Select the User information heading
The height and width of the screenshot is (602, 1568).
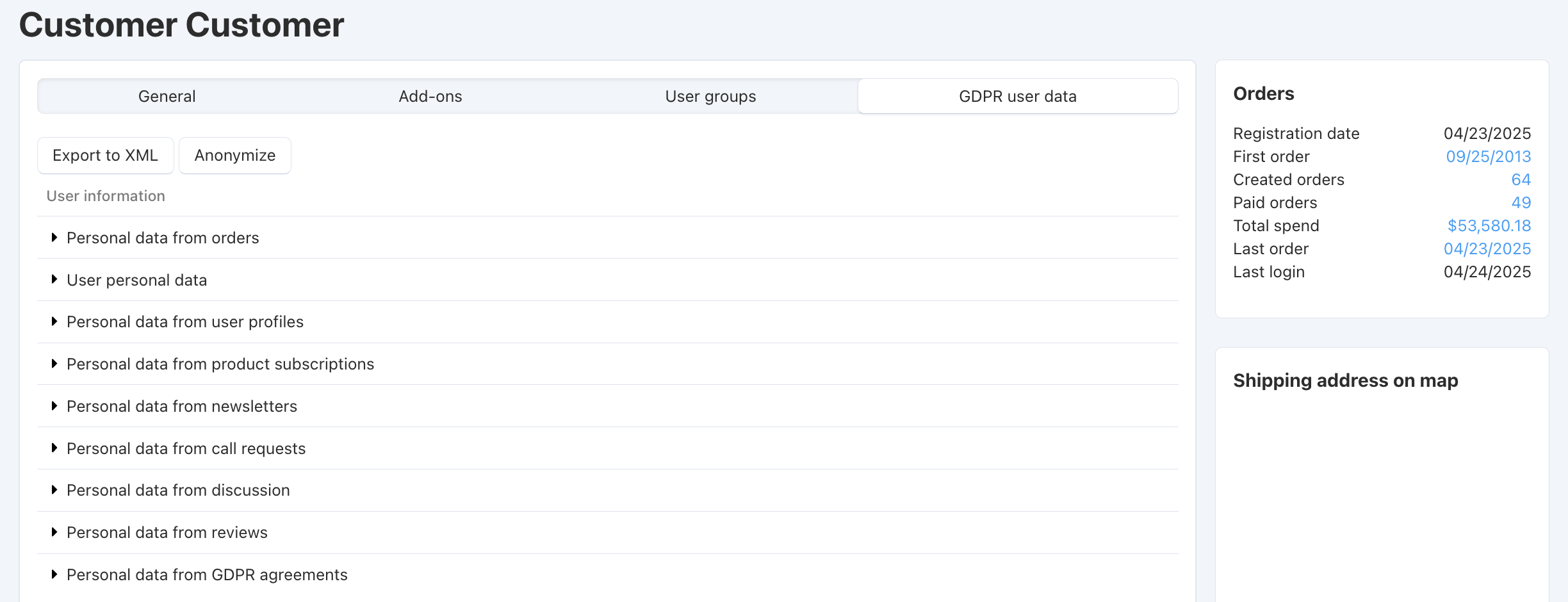tap(106, 196)
